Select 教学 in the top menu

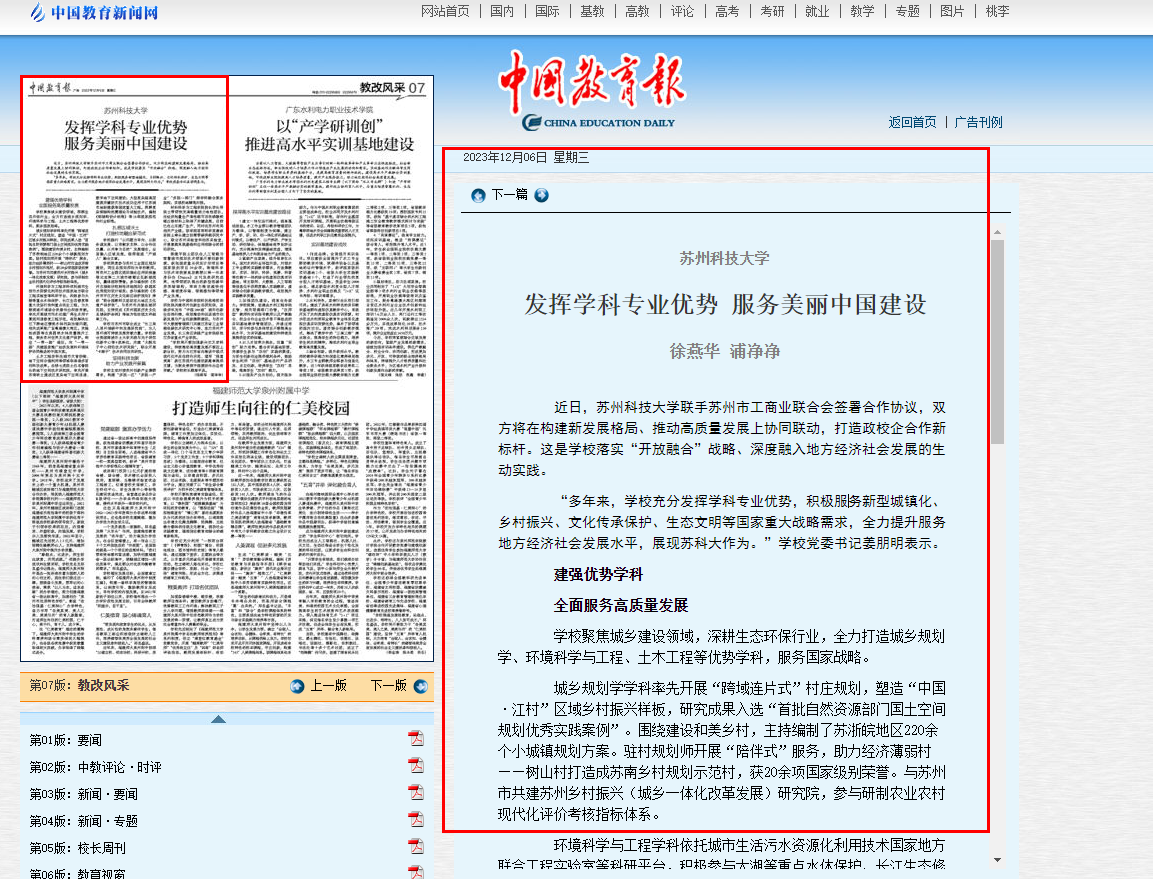pyautogui.click(x=862, y=11)
